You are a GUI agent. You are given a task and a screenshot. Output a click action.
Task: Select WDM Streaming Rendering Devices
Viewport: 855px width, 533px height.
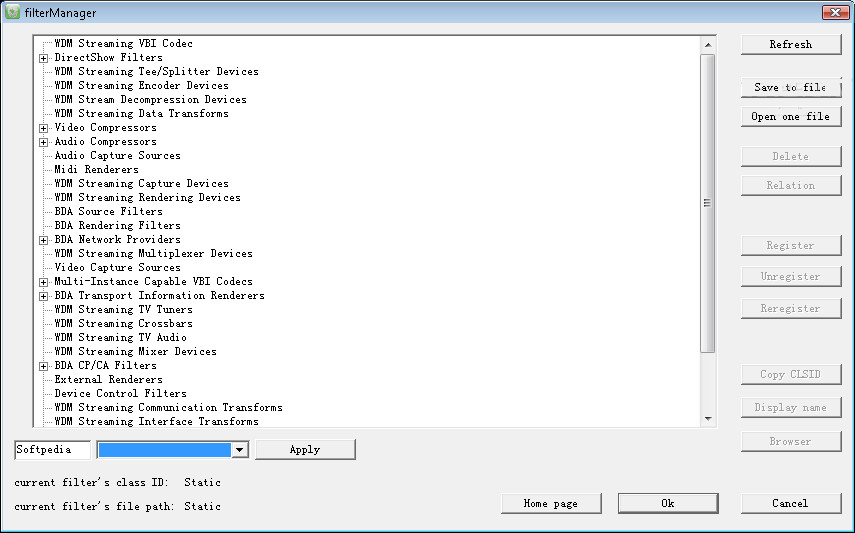(147, 197)
